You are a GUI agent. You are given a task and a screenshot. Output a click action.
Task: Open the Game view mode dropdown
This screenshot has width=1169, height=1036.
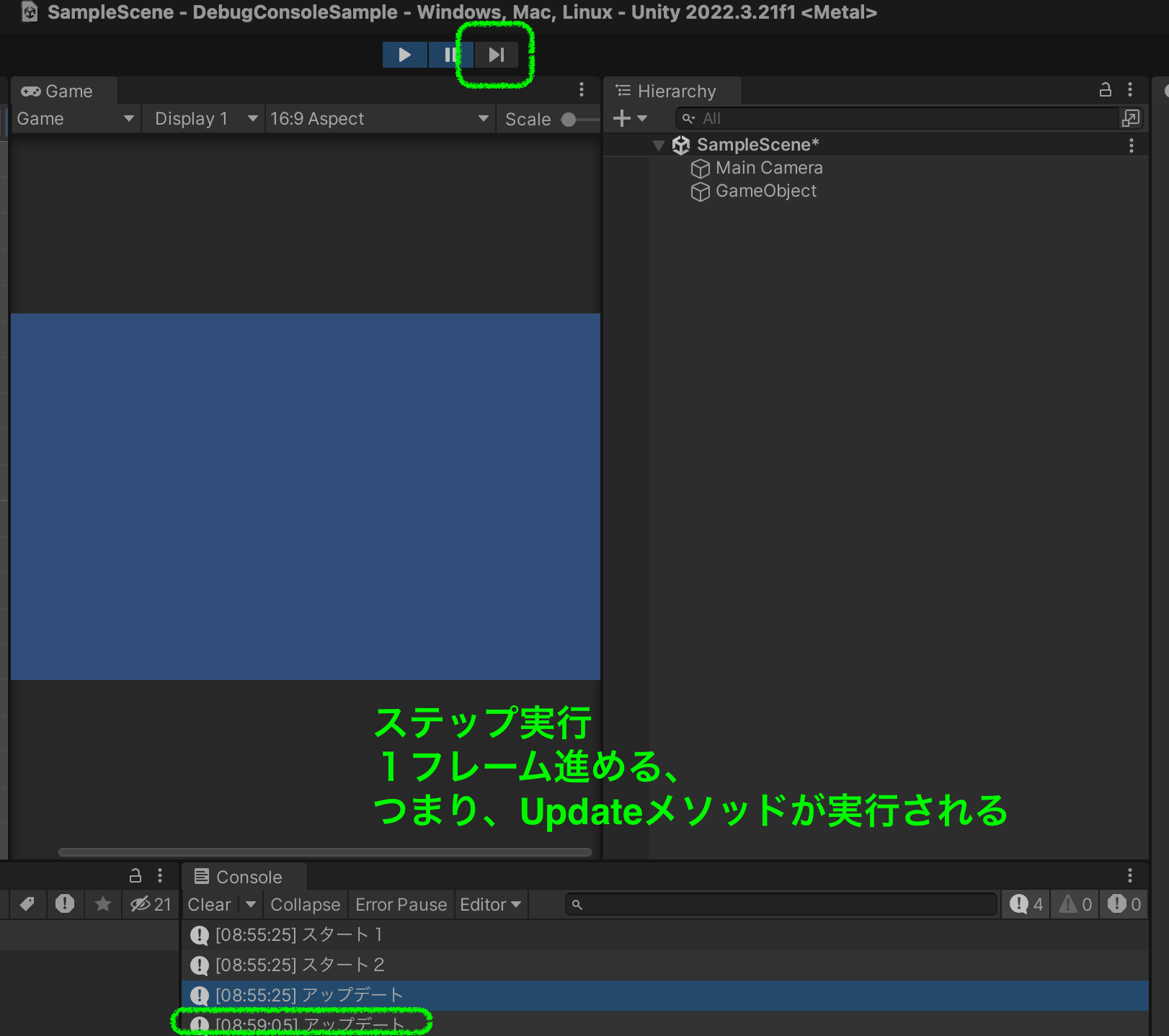point(75,119)
